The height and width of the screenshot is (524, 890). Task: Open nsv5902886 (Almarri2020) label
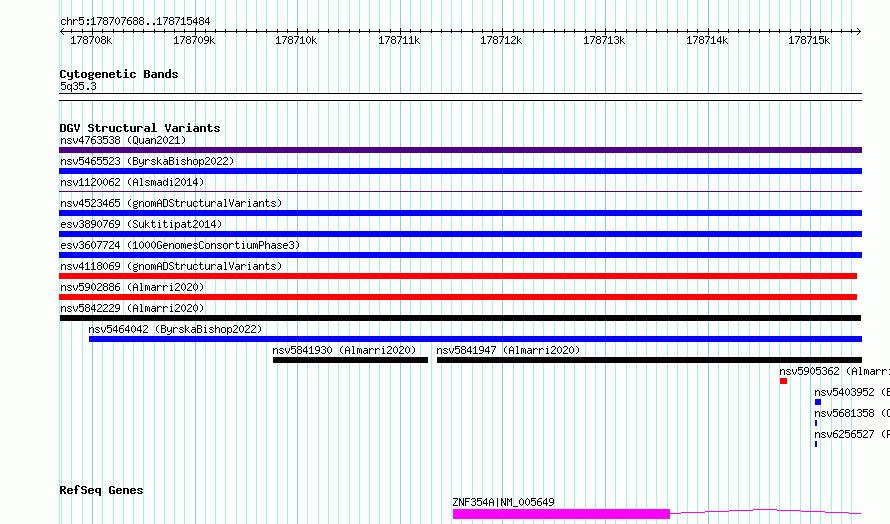pyautogui.click(x=132, y=287)
